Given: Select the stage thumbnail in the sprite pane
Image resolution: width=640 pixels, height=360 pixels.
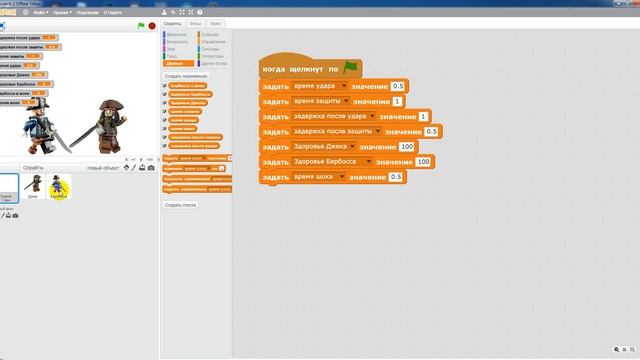Looking at the screenshot, I should pyautogui.click(x=8, y=188).
